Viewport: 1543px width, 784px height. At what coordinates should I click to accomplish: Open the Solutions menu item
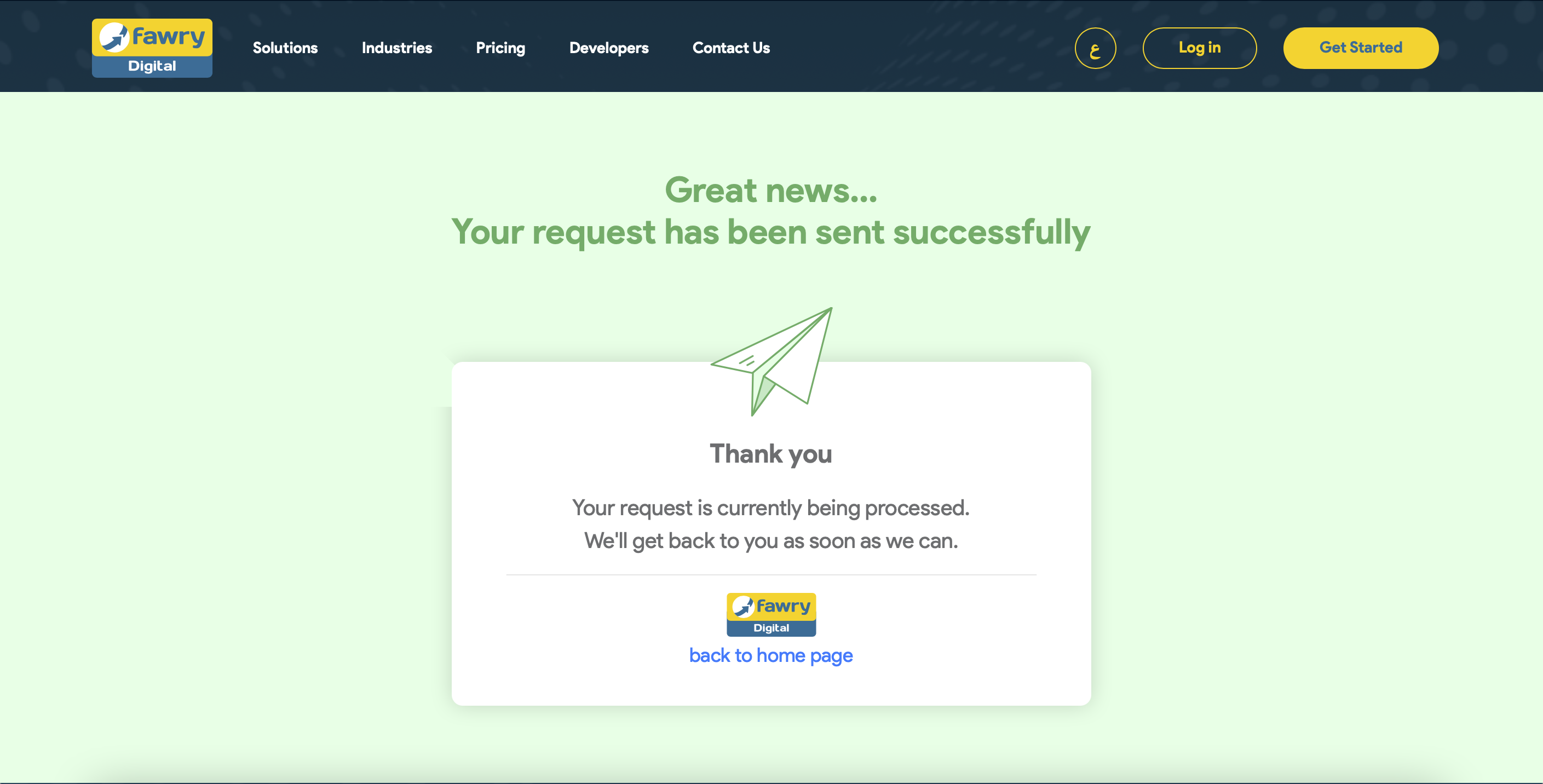point(285,47)
